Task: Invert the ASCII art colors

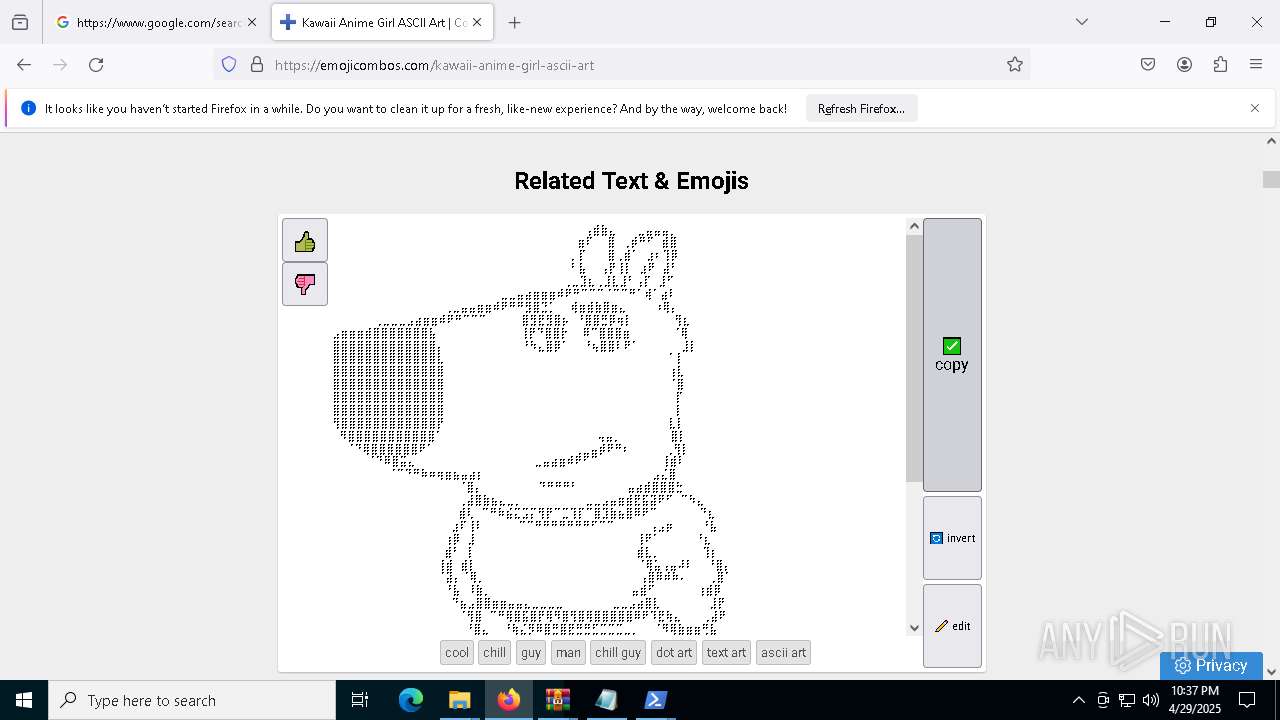Action: click(x=952, y=538)
